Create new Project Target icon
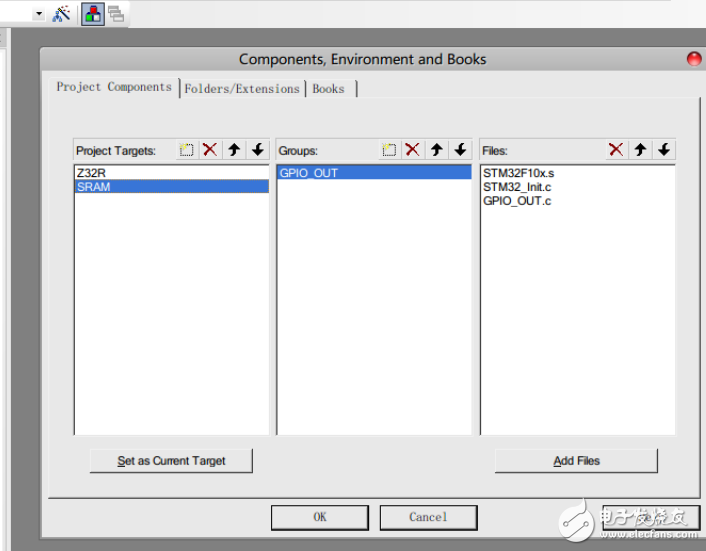This screenshot has height=551, width=706. (x=186, y=149)
